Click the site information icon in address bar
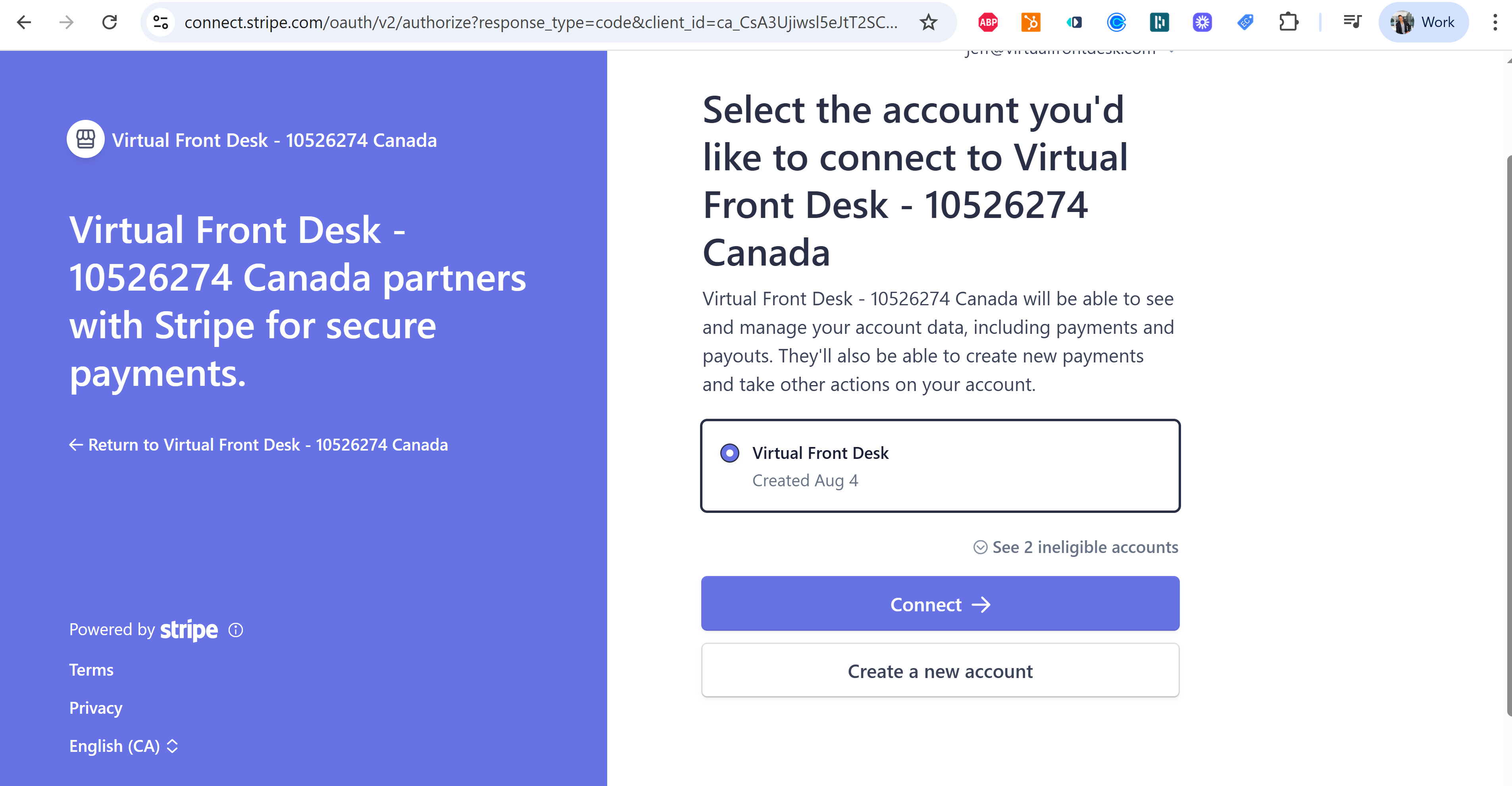This screenshot has width=1512, height=786. coord(161,22)
